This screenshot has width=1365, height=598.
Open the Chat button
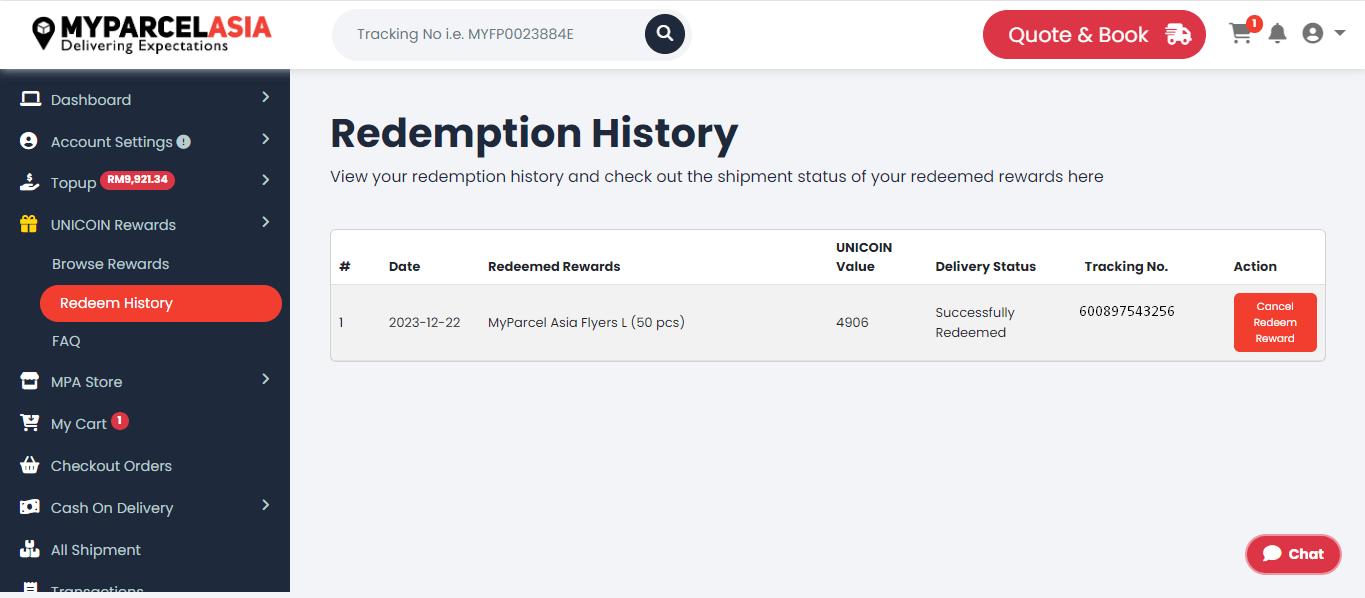1293,554
